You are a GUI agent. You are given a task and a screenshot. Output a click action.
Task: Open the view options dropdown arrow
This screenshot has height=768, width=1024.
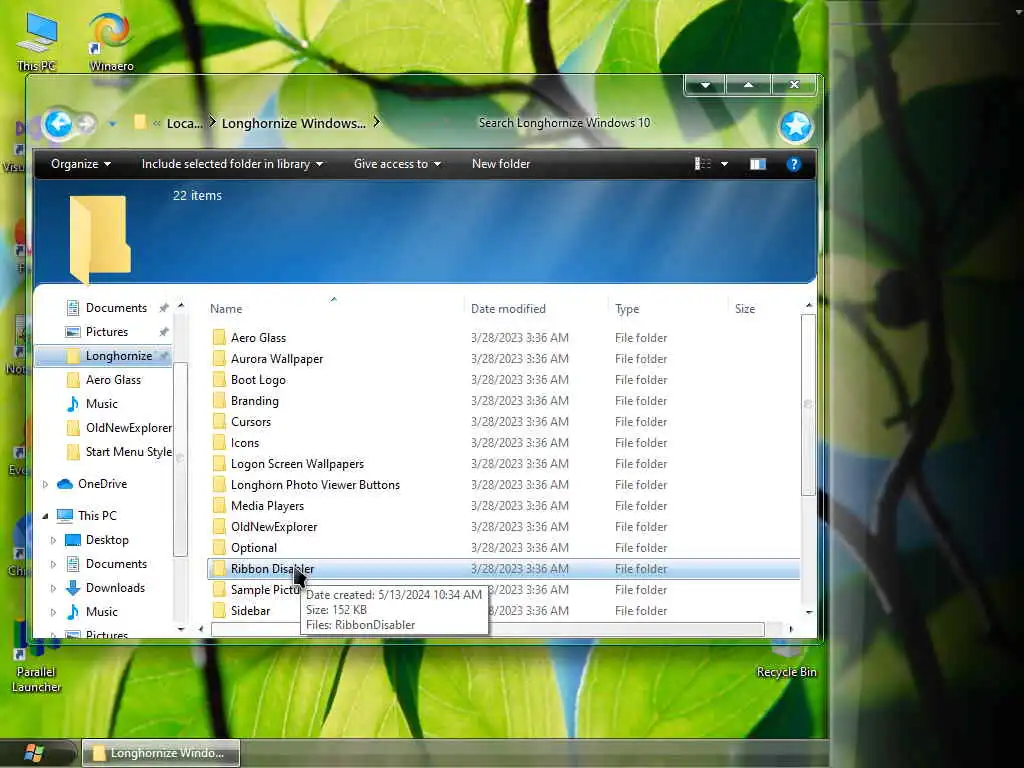coord(724,164)
